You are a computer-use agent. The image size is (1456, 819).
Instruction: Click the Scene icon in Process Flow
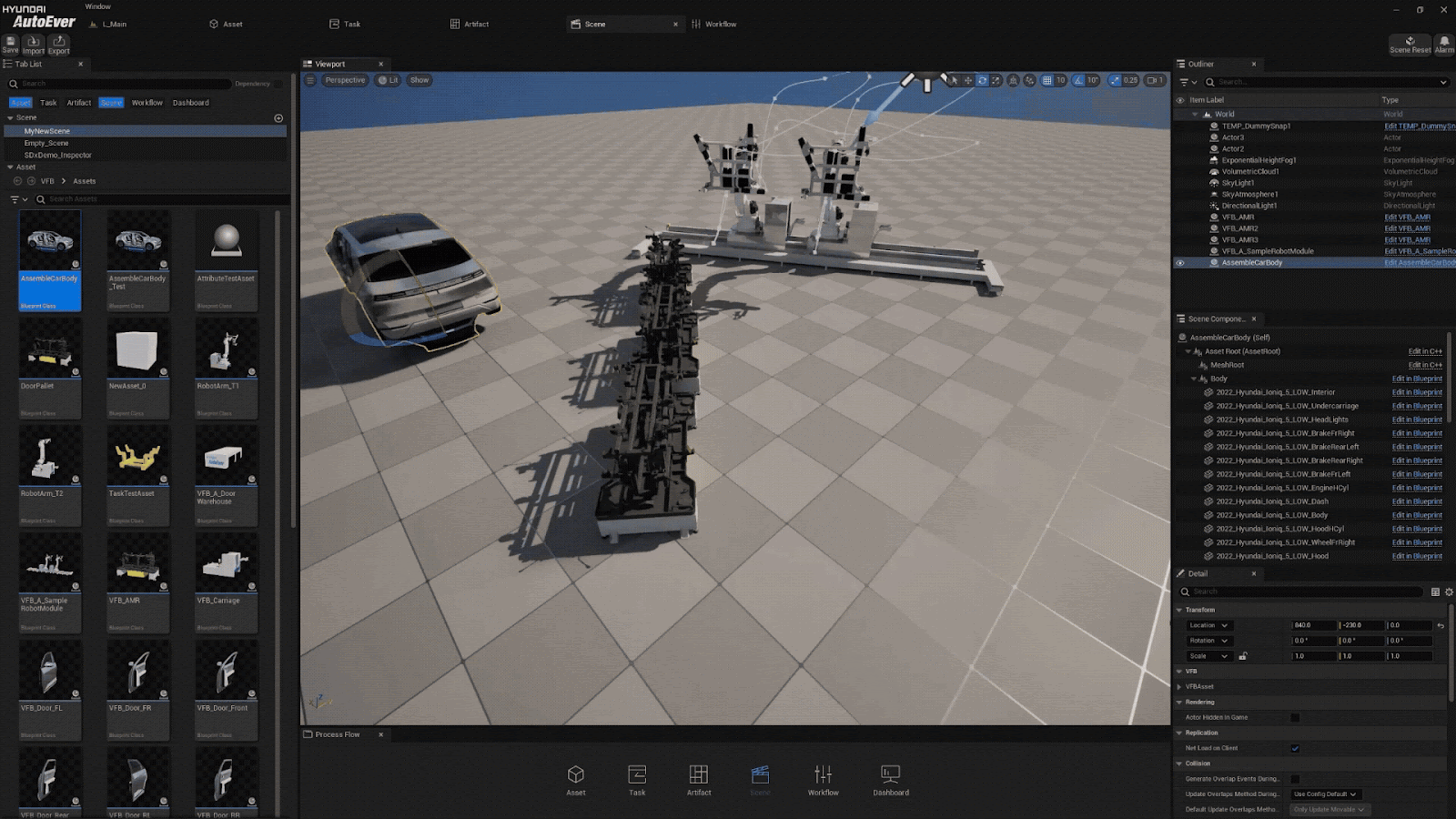click(x=760, y=780)
